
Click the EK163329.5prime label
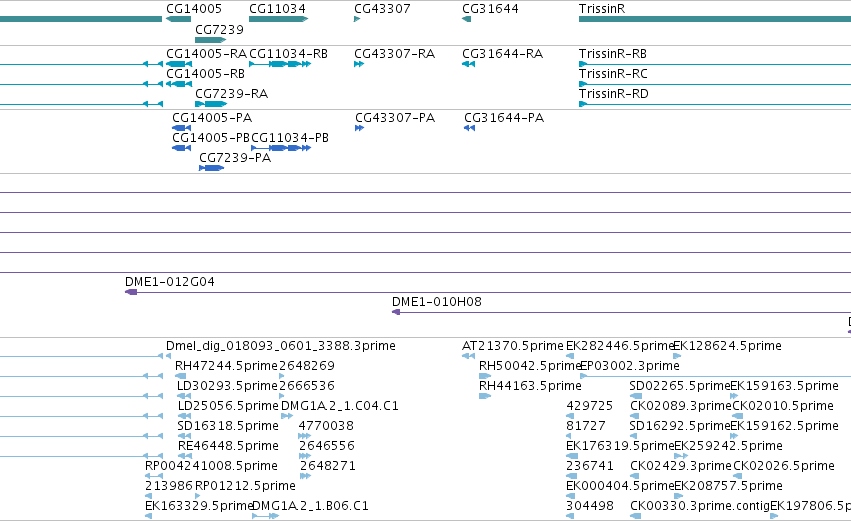[199, 506]
